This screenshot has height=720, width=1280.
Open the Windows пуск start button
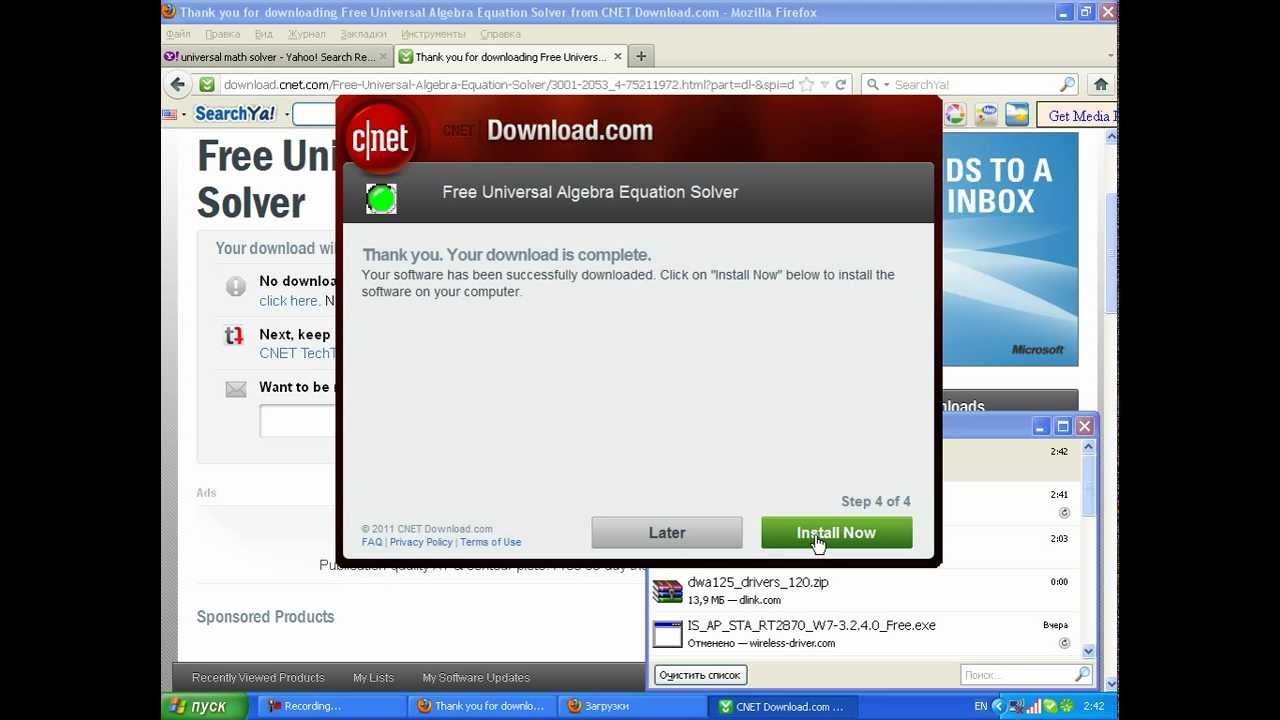pyautogui.click(x=204, y=706)
